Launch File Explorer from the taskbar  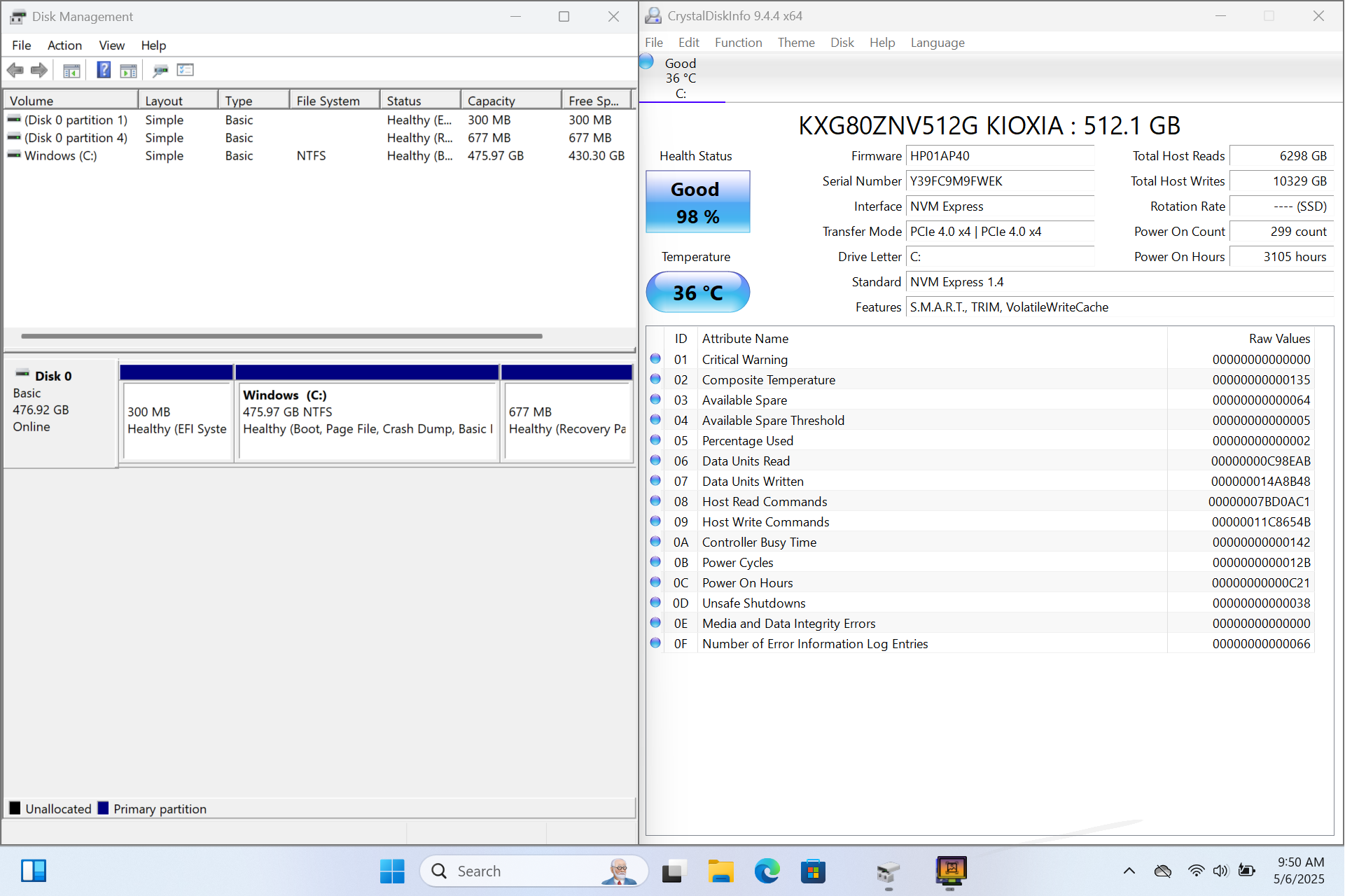720,871
